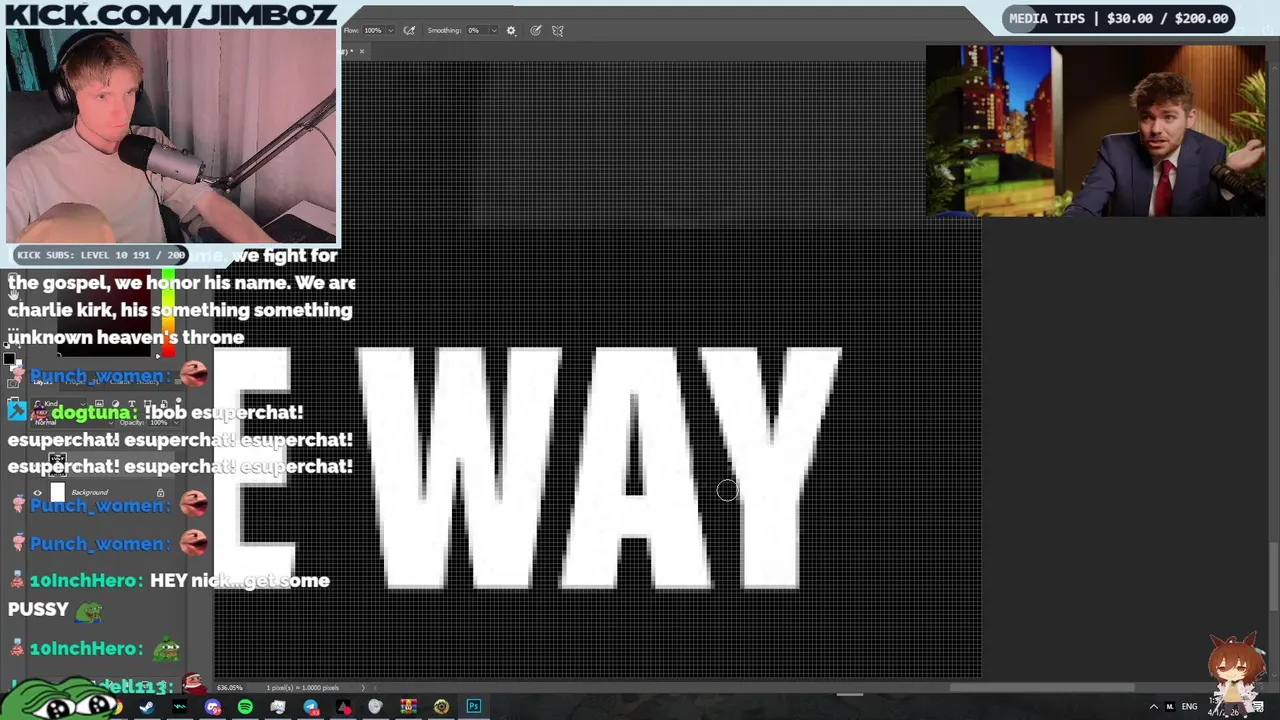Open the dark triangle app on the taskbar

click(344, 707)
